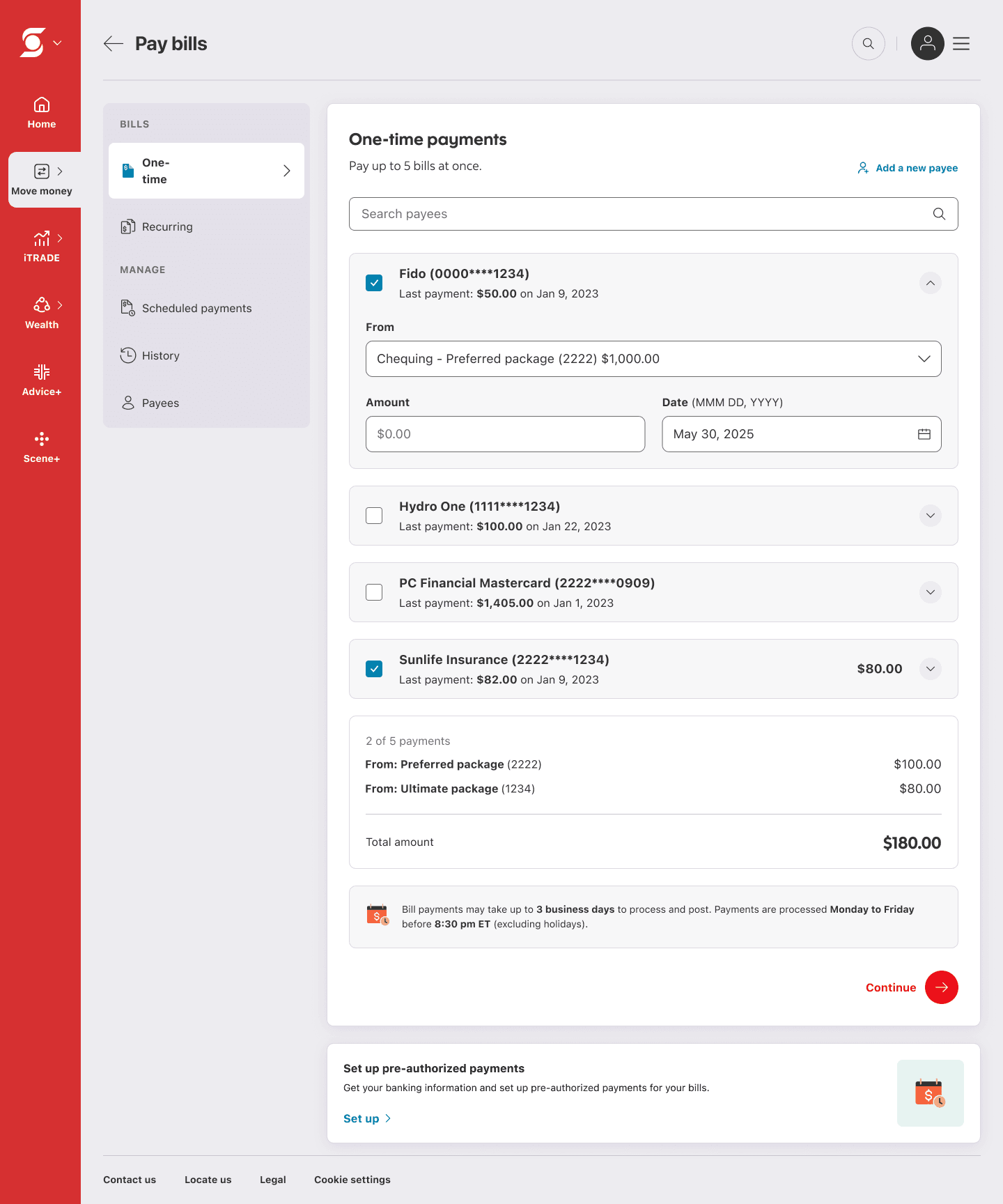Click the back arrow beside Pay bills
This screenshot has width=1003, height=1204.
[x=114, y=44]
